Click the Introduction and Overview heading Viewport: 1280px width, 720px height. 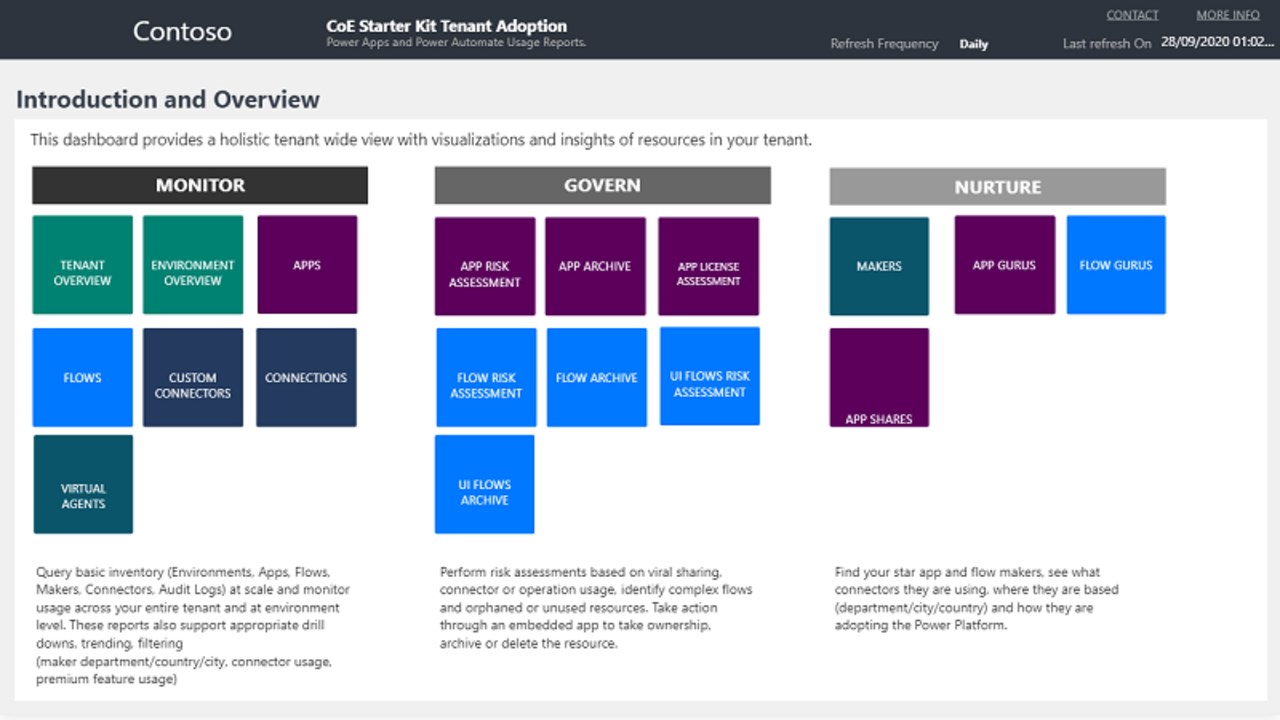coord(168,100)
